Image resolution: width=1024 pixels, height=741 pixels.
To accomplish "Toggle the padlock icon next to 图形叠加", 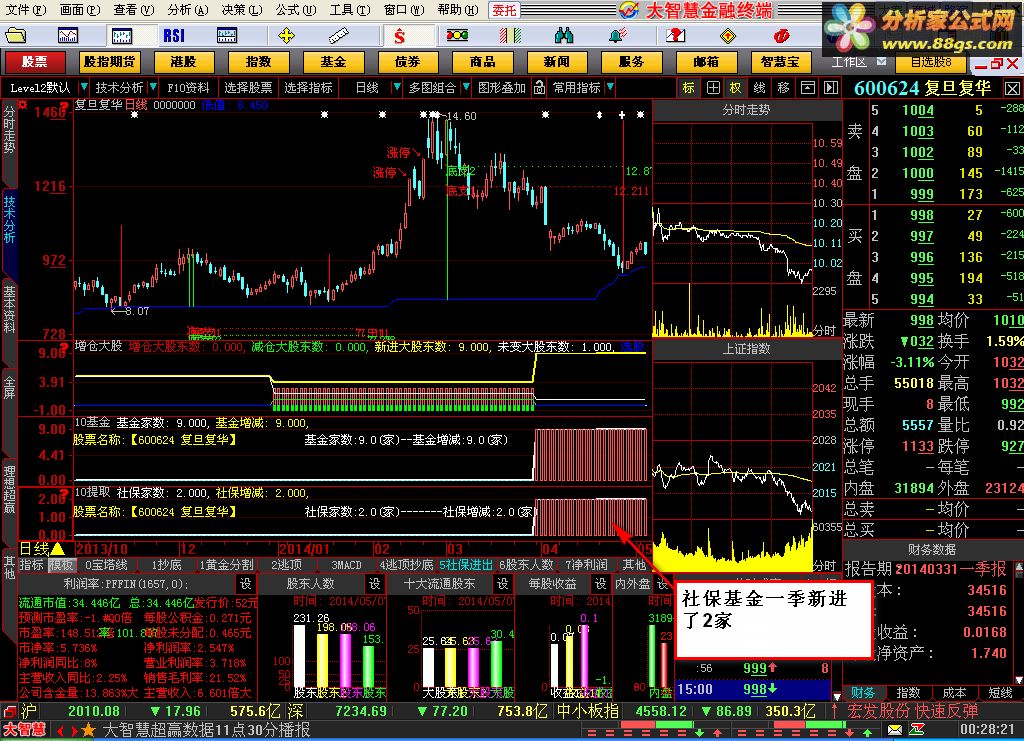I will tap(539, 87).
